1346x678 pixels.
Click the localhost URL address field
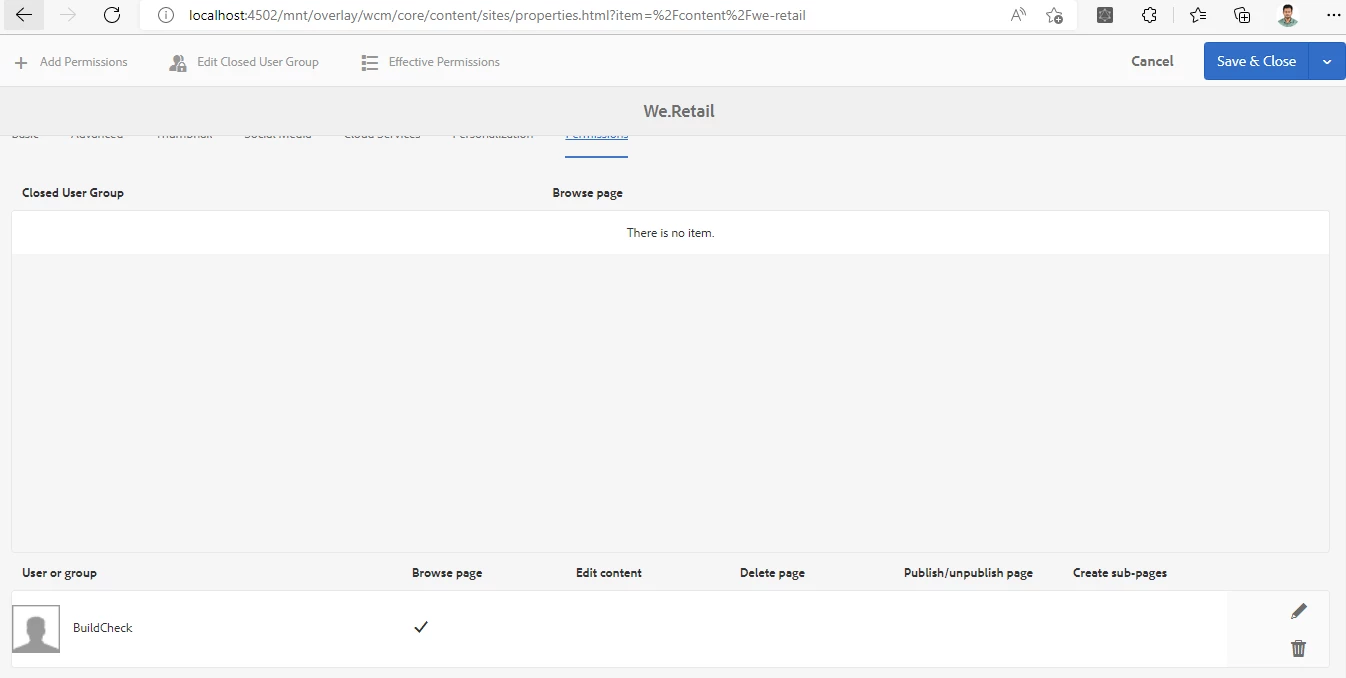[497, 15]
